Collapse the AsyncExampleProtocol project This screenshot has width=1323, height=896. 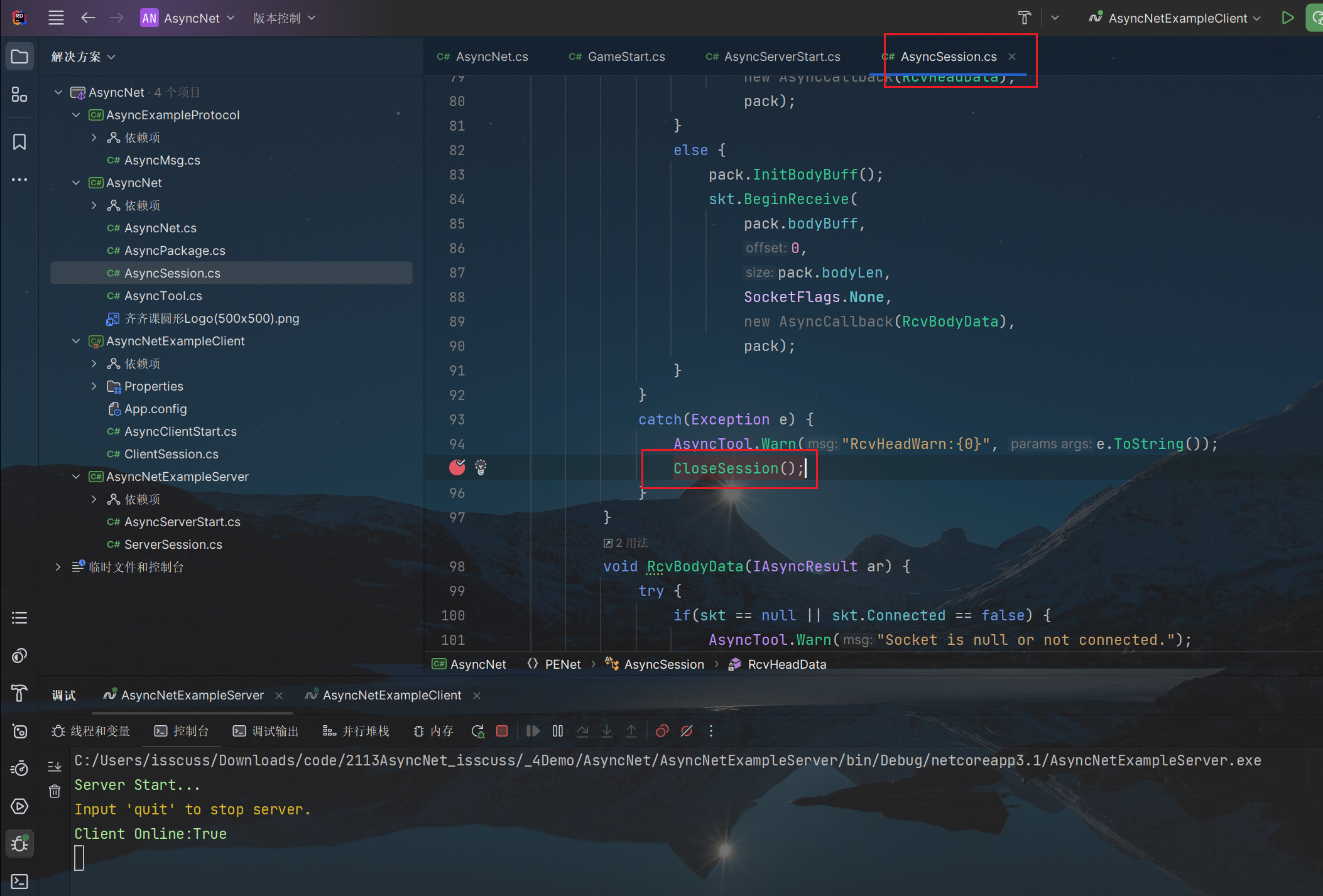click(x=76, y=115)
